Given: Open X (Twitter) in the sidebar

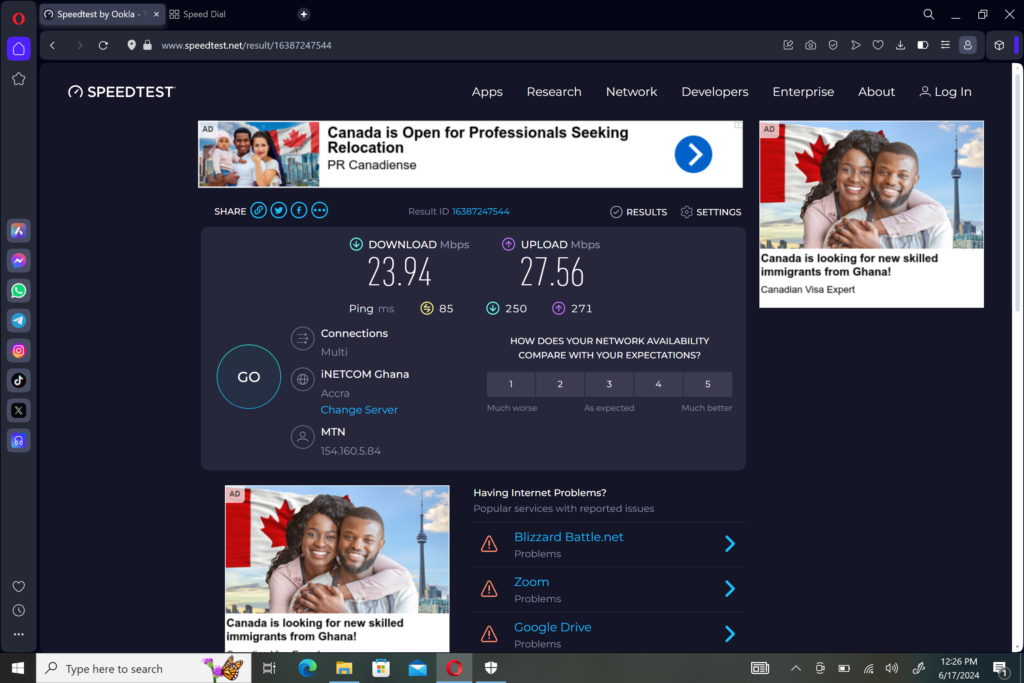Looking at the screenshot, I should (18, 410).
